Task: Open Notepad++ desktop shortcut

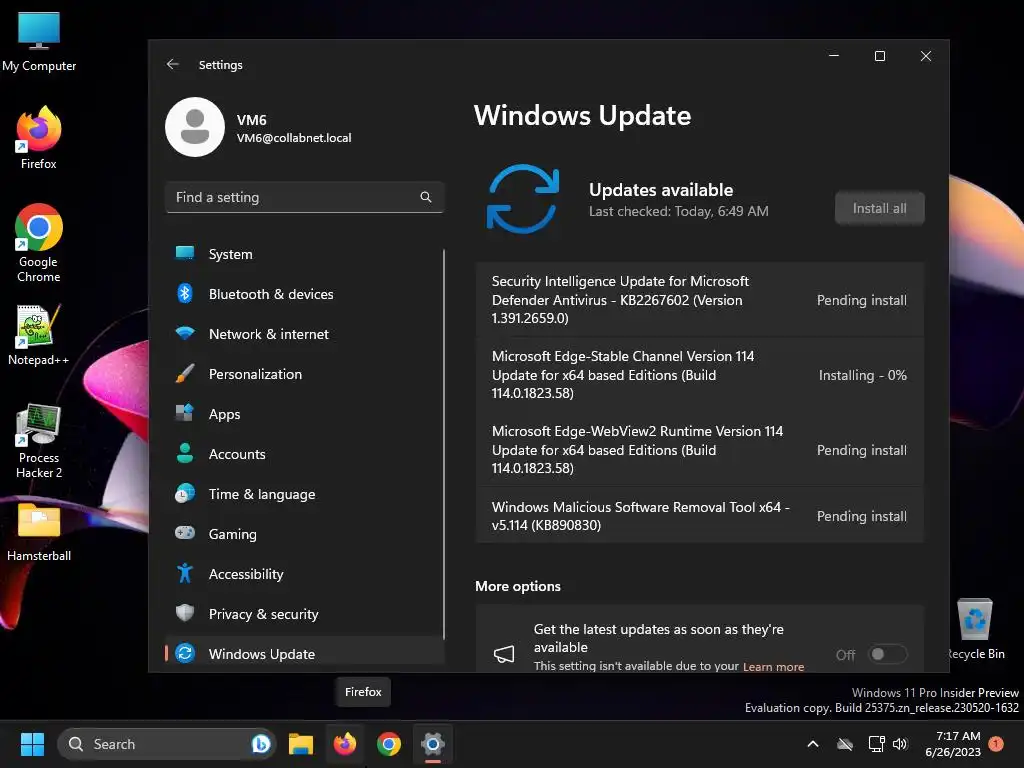Action: pos(39,335)
